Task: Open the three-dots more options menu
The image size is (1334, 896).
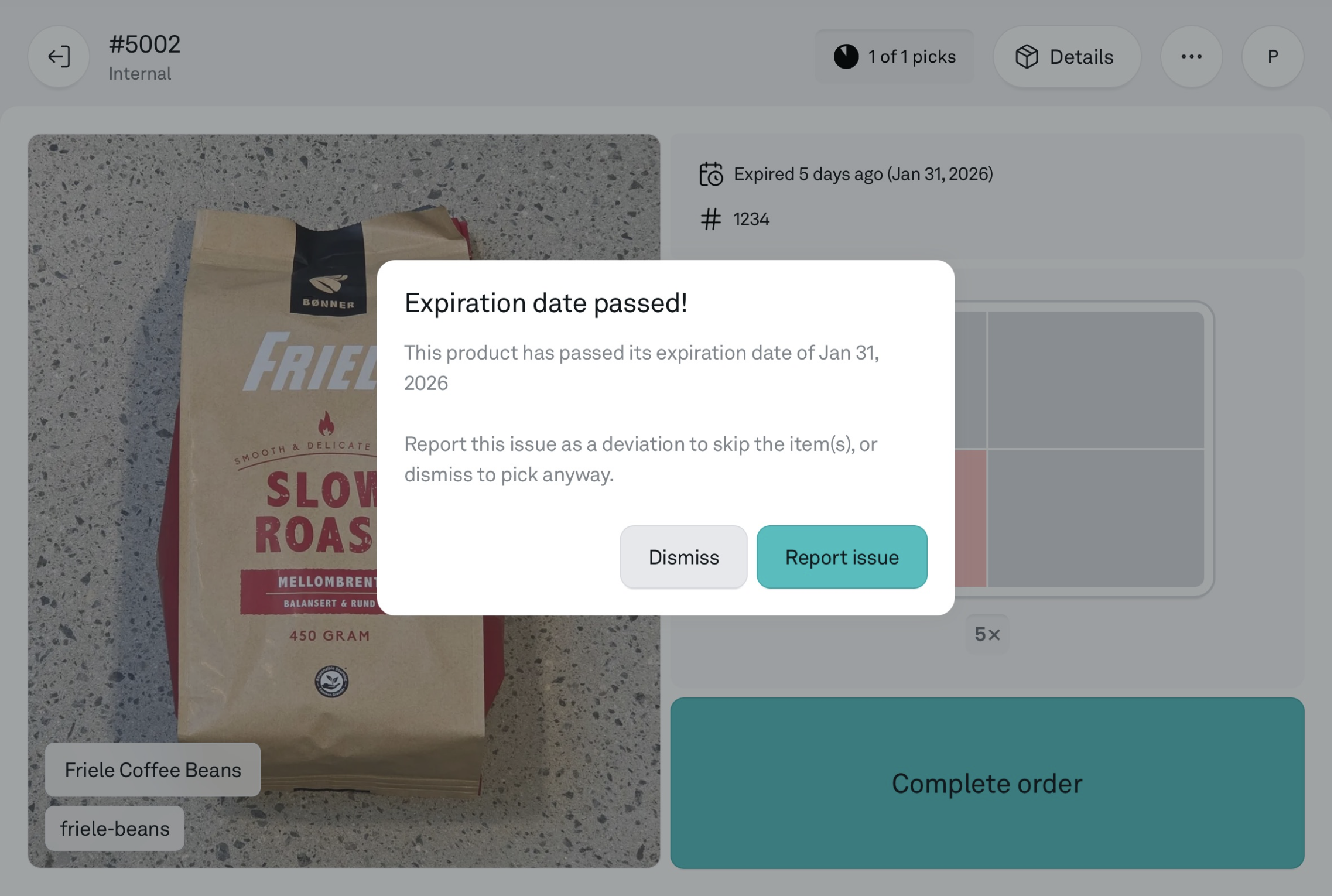Action: (1192, 57)
